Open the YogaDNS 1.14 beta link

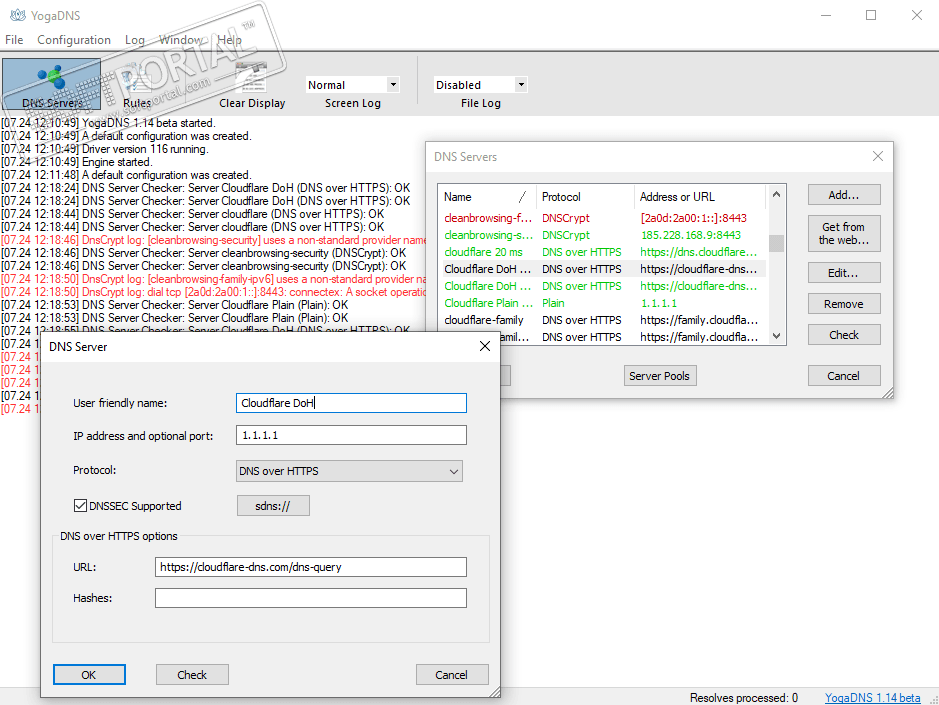(873, 697)
